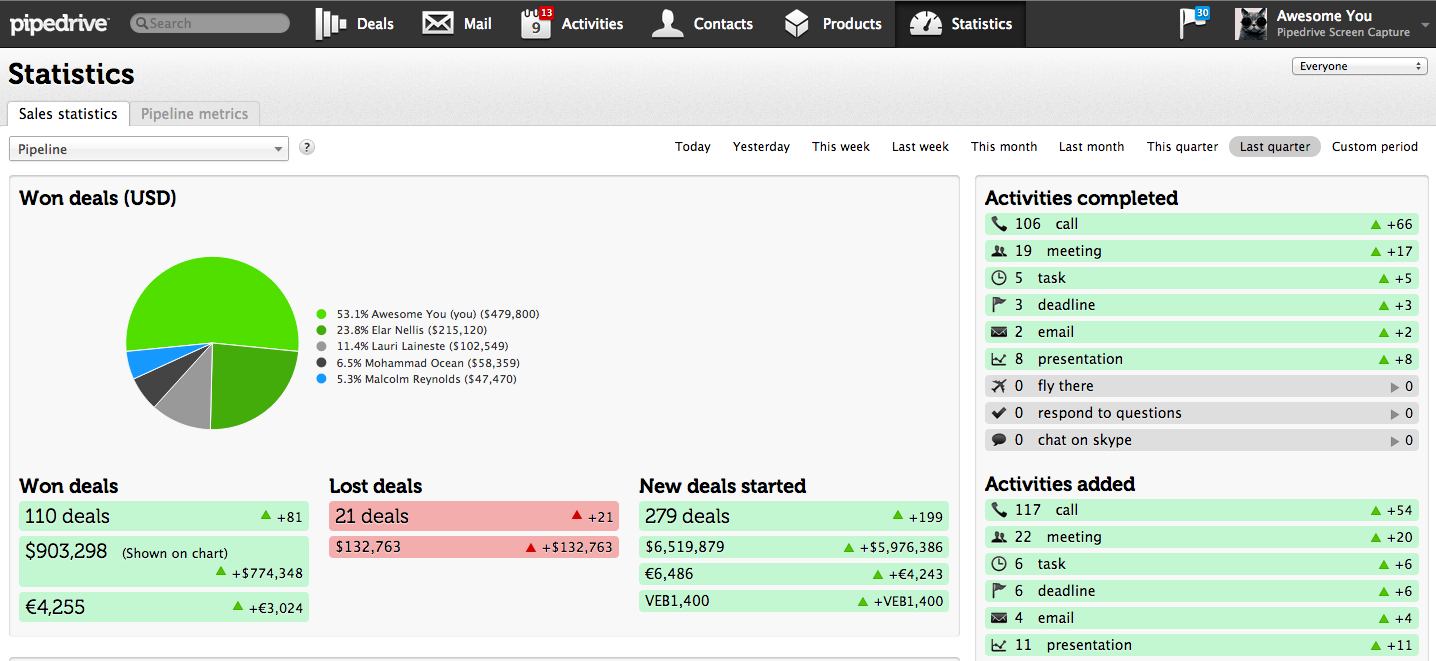Click the 110 deals won row
1436x661 pixels.
pos(164,516)
